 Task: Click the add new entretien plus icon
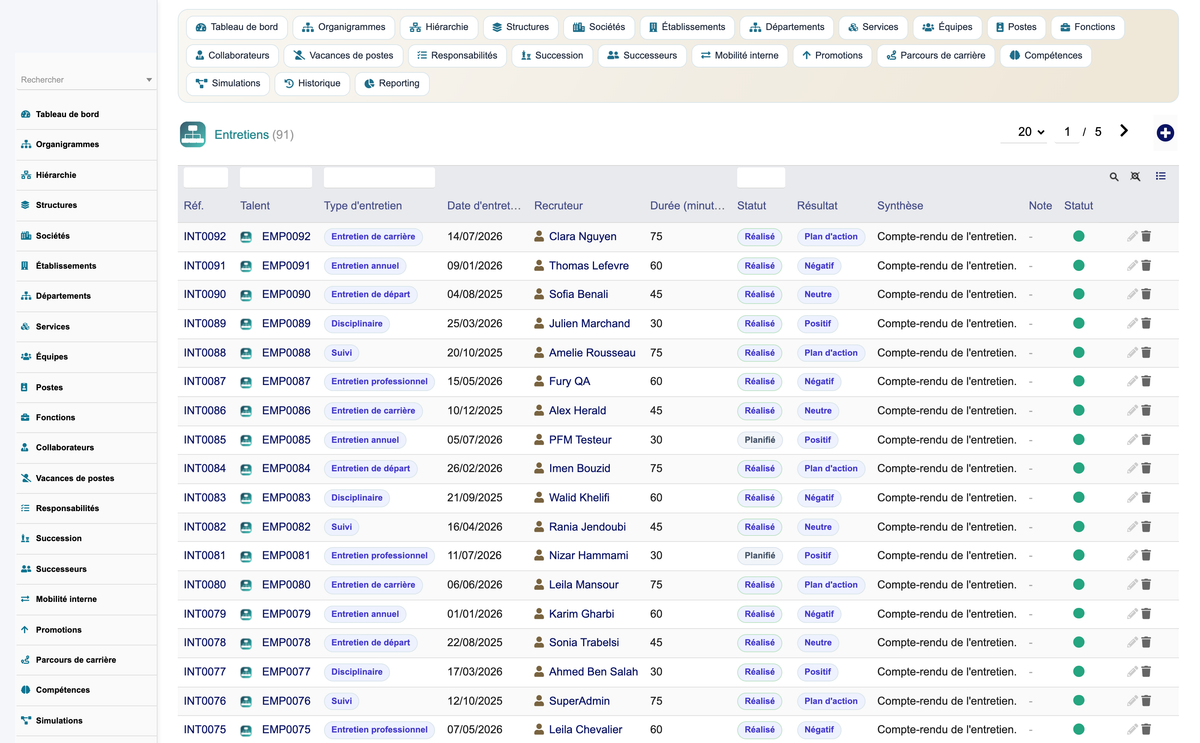[1165, 133]
